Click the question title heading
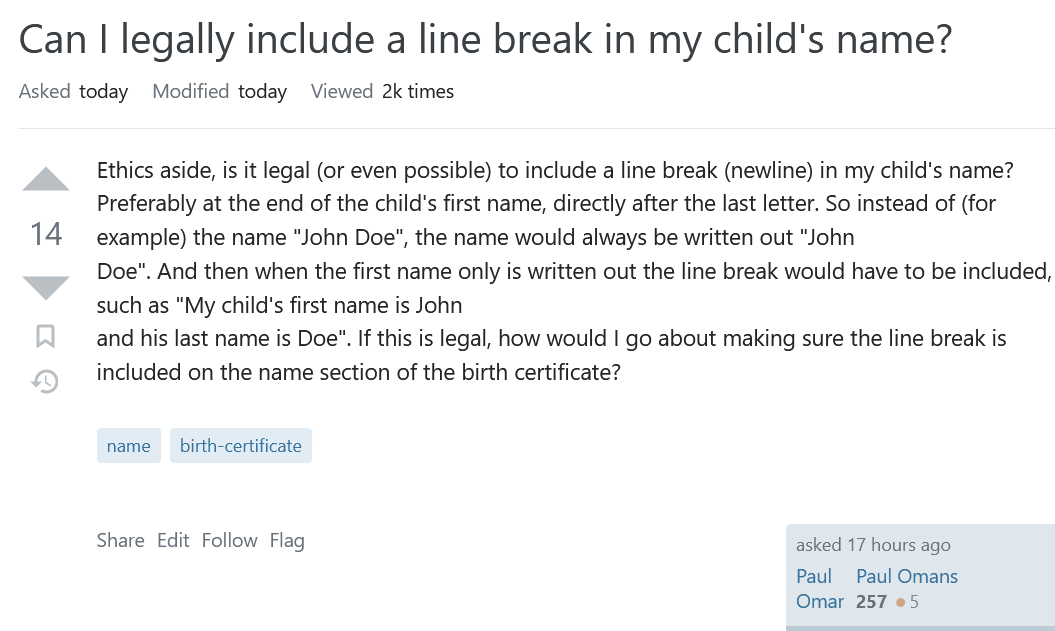 tap(485, 40)
